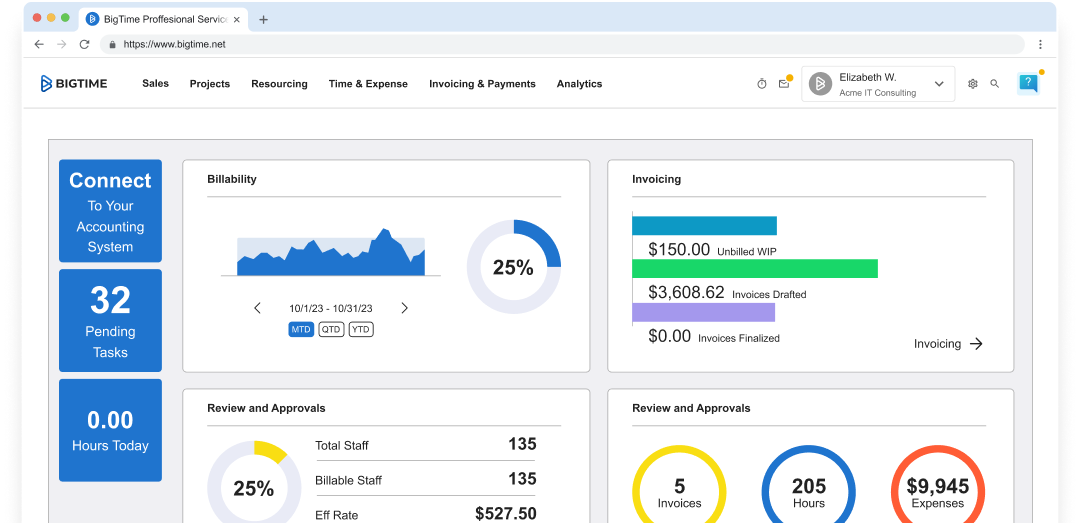This screenshot has width=1080, height=523.
Task: Switch billability to QTD
Action: 331,329
